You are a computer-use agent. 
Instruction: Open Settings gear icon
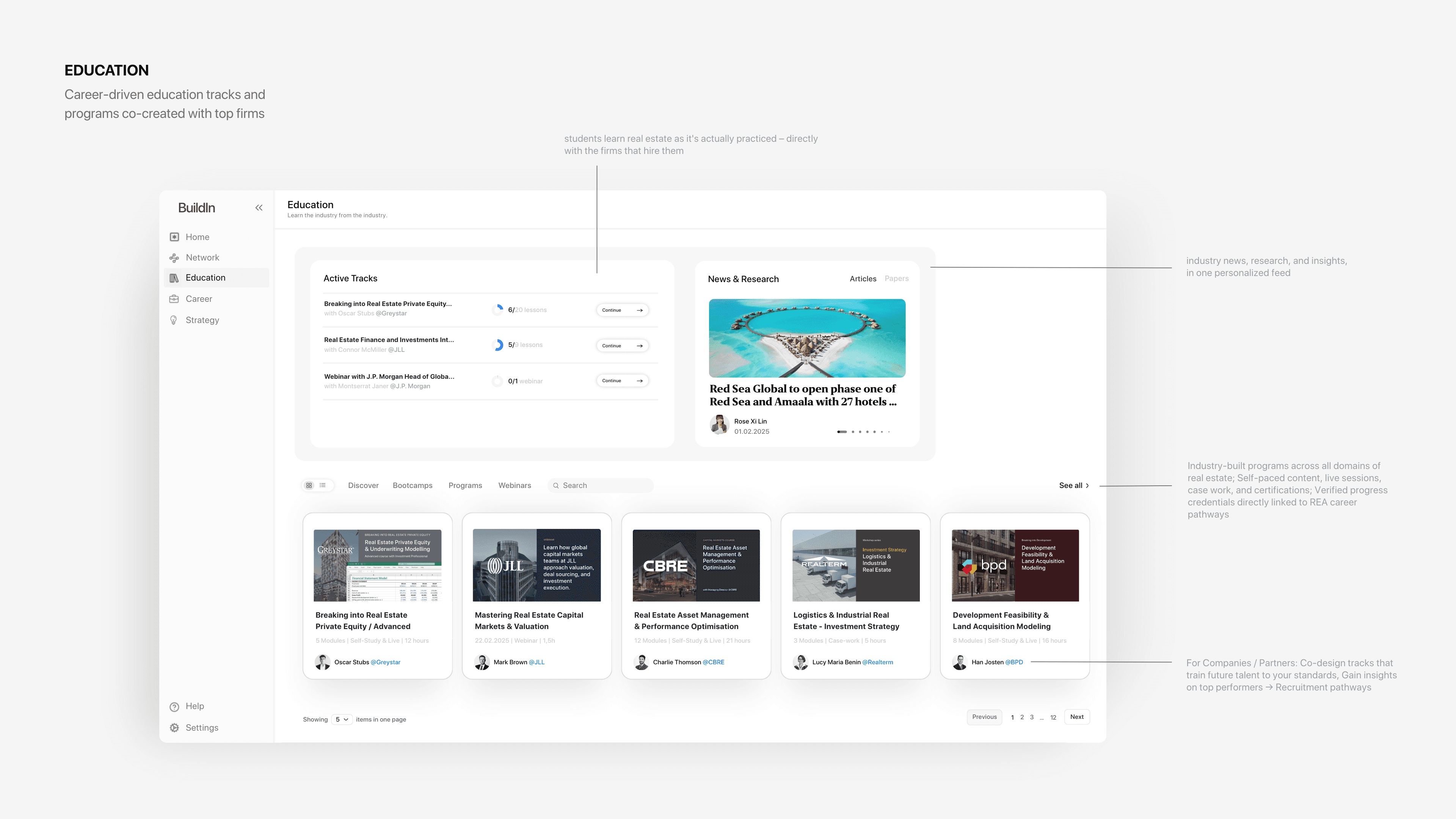click(x=174, y=728)
